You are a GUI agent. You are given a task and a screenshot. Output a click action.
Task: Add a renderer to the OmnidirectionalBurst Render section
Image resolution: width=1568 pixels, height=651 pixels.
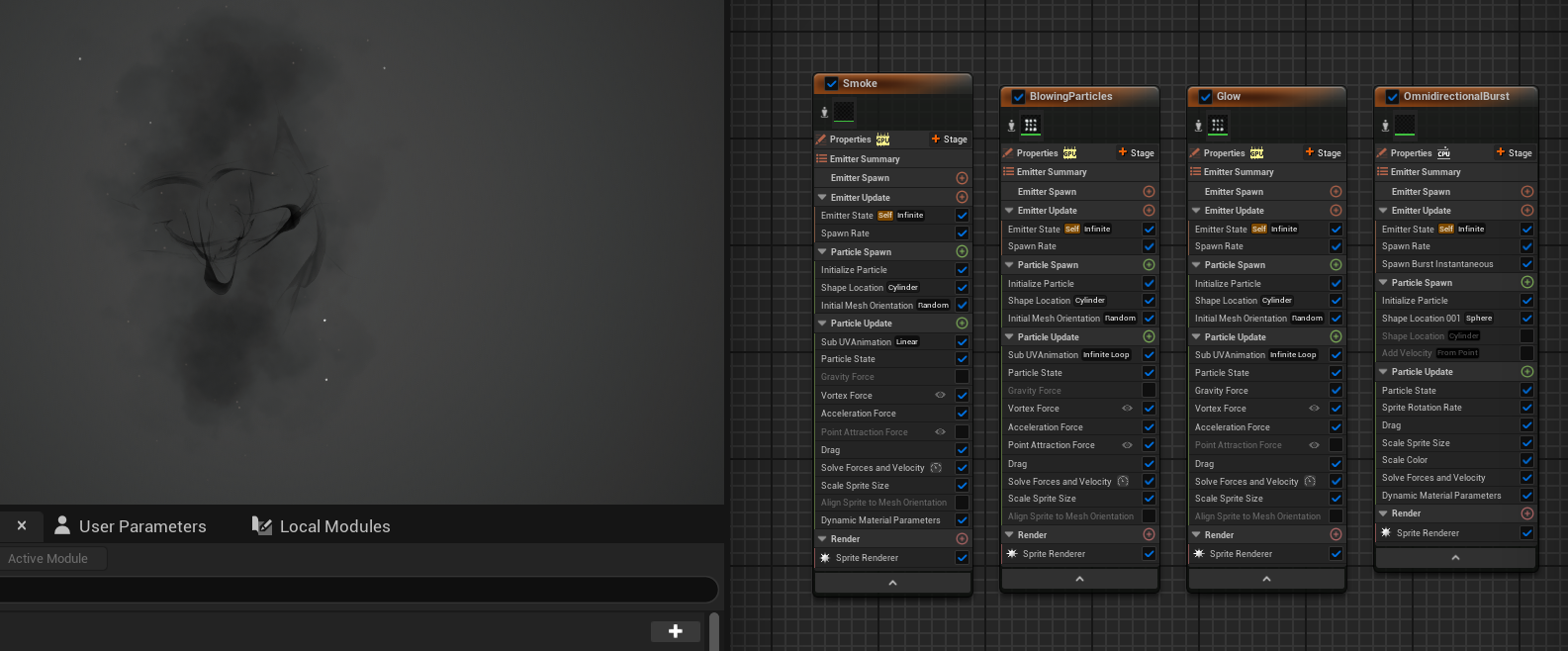coord(1526,513)
